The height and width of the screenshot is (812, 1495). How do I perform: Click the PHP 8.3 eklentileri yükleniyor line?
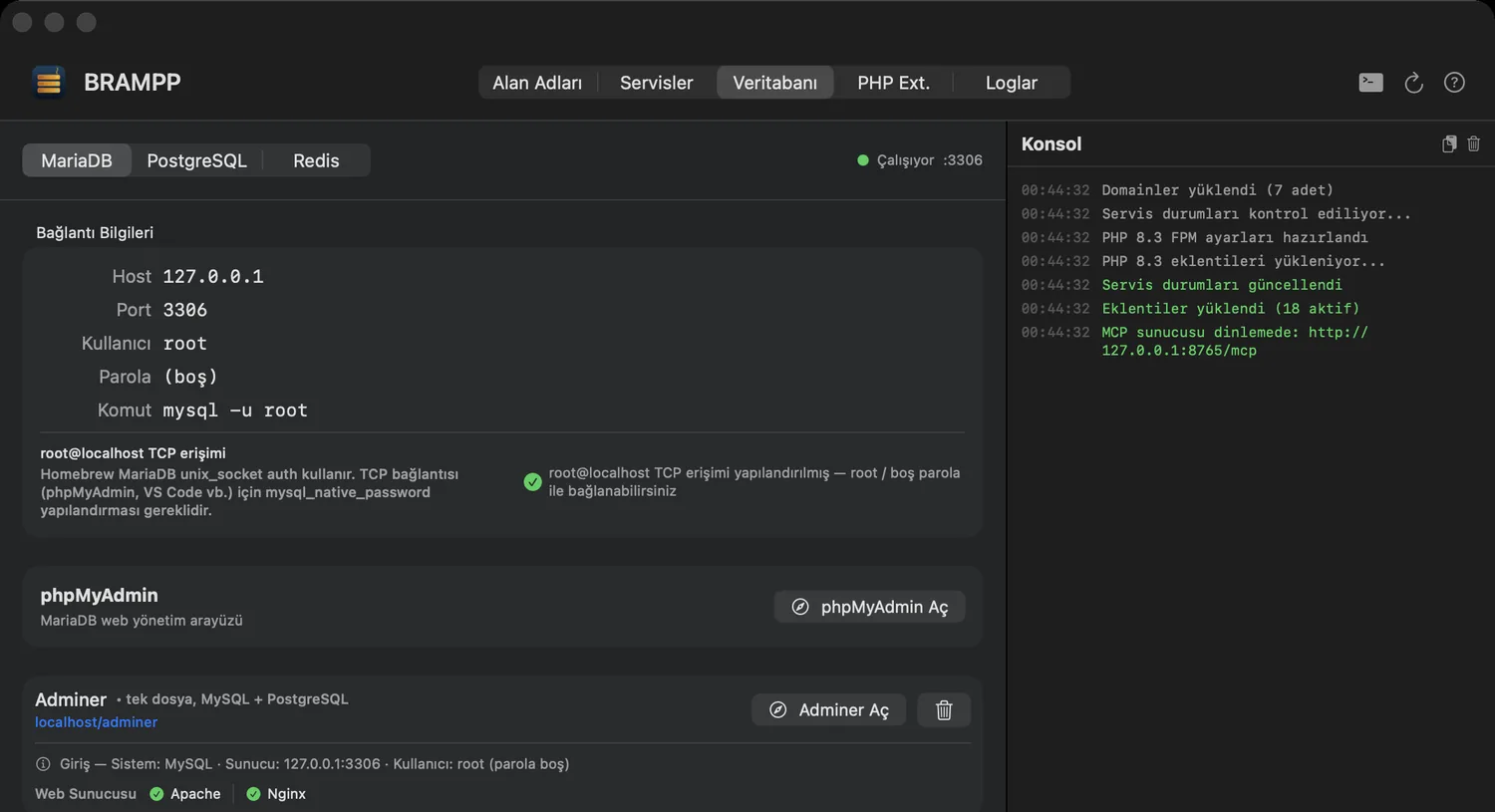click(1243, 262)
